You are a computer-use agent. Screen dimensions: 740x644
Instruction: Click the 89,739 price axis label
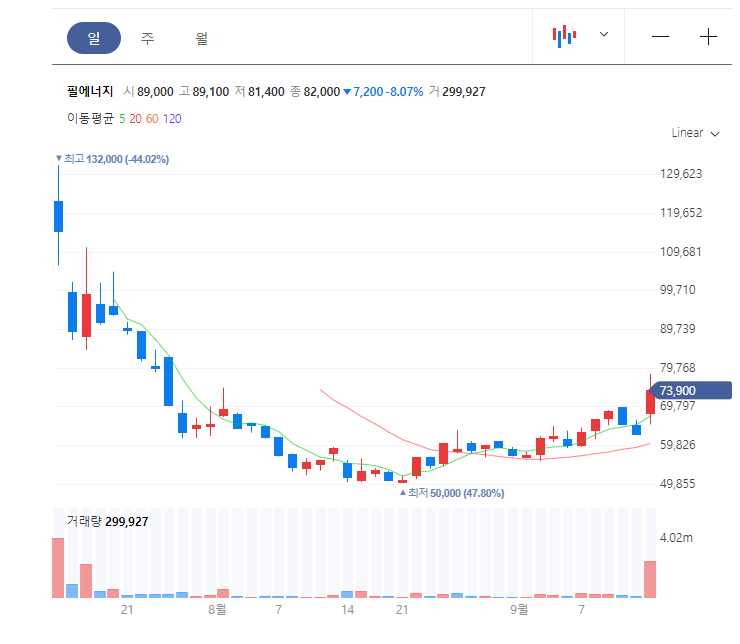(678, 329)
